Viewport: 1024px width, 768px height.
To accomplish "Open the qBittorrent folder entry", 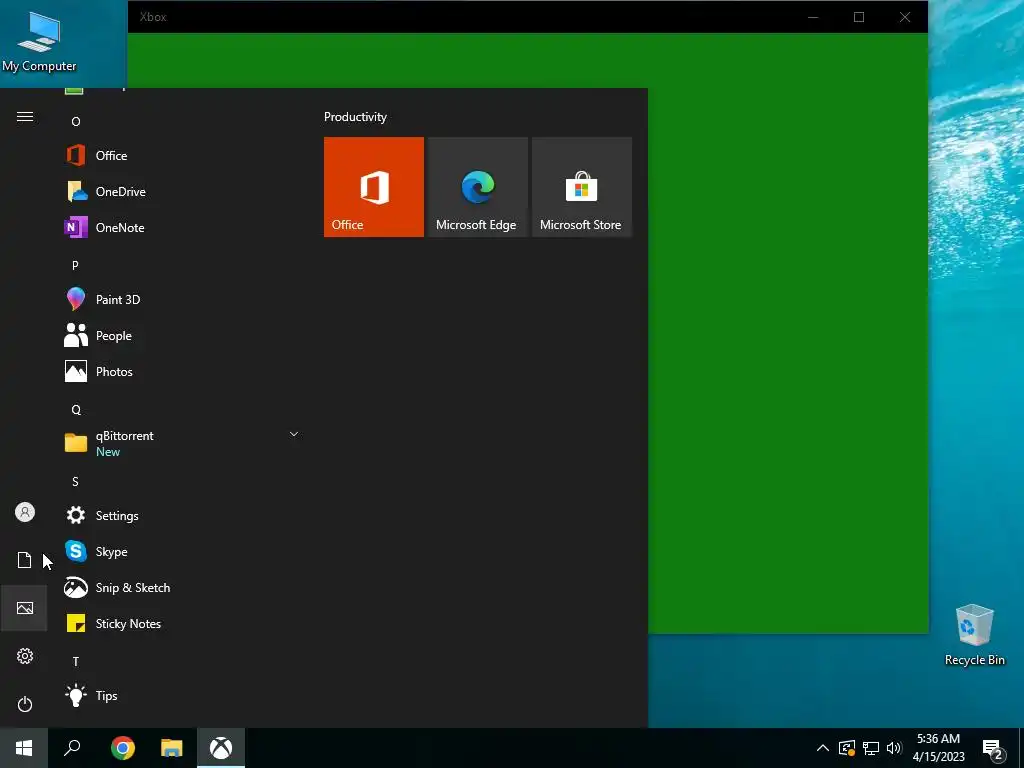I will [x=183, y=443].
